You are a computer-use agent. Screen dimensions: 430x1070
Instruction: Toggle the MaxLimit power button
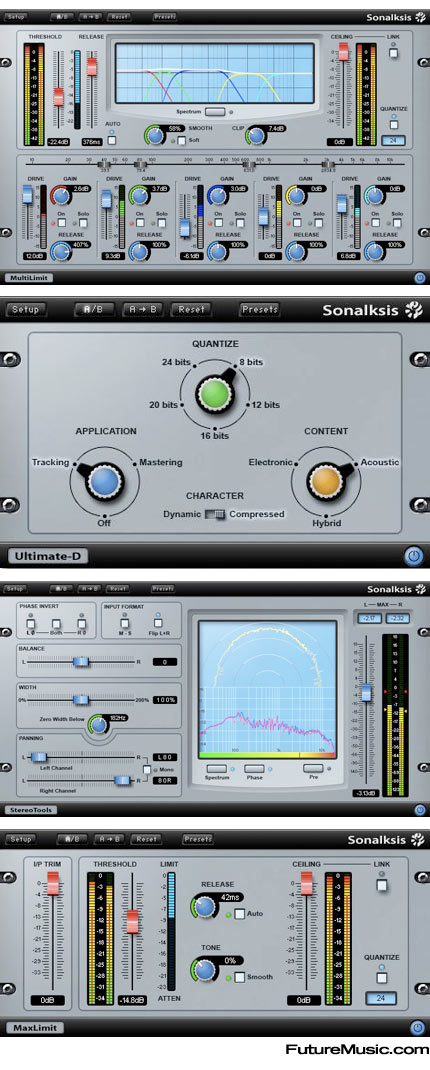click(418, 1026)
